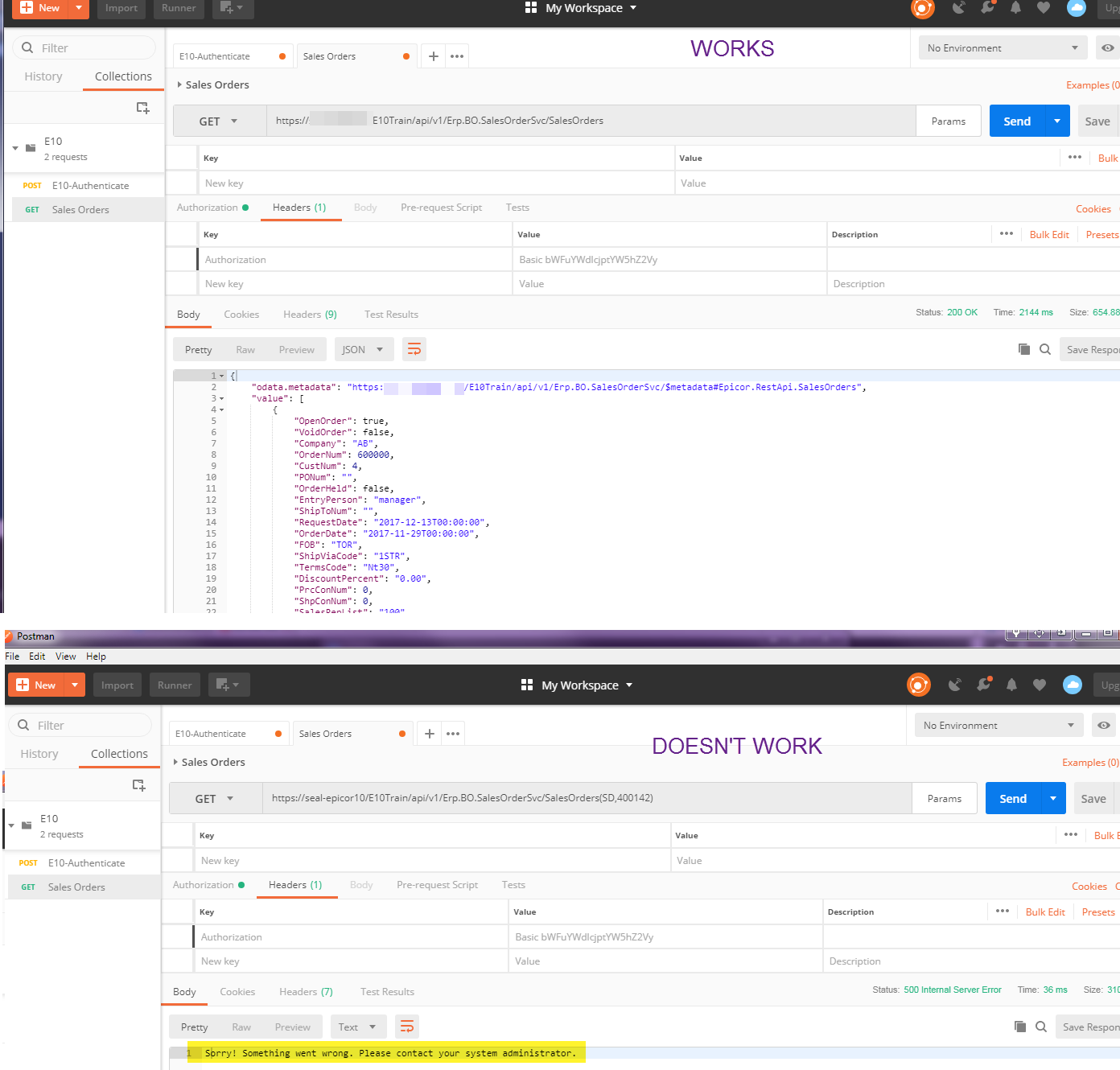Open the Cookies link in the bottom window

(1089, 887)
